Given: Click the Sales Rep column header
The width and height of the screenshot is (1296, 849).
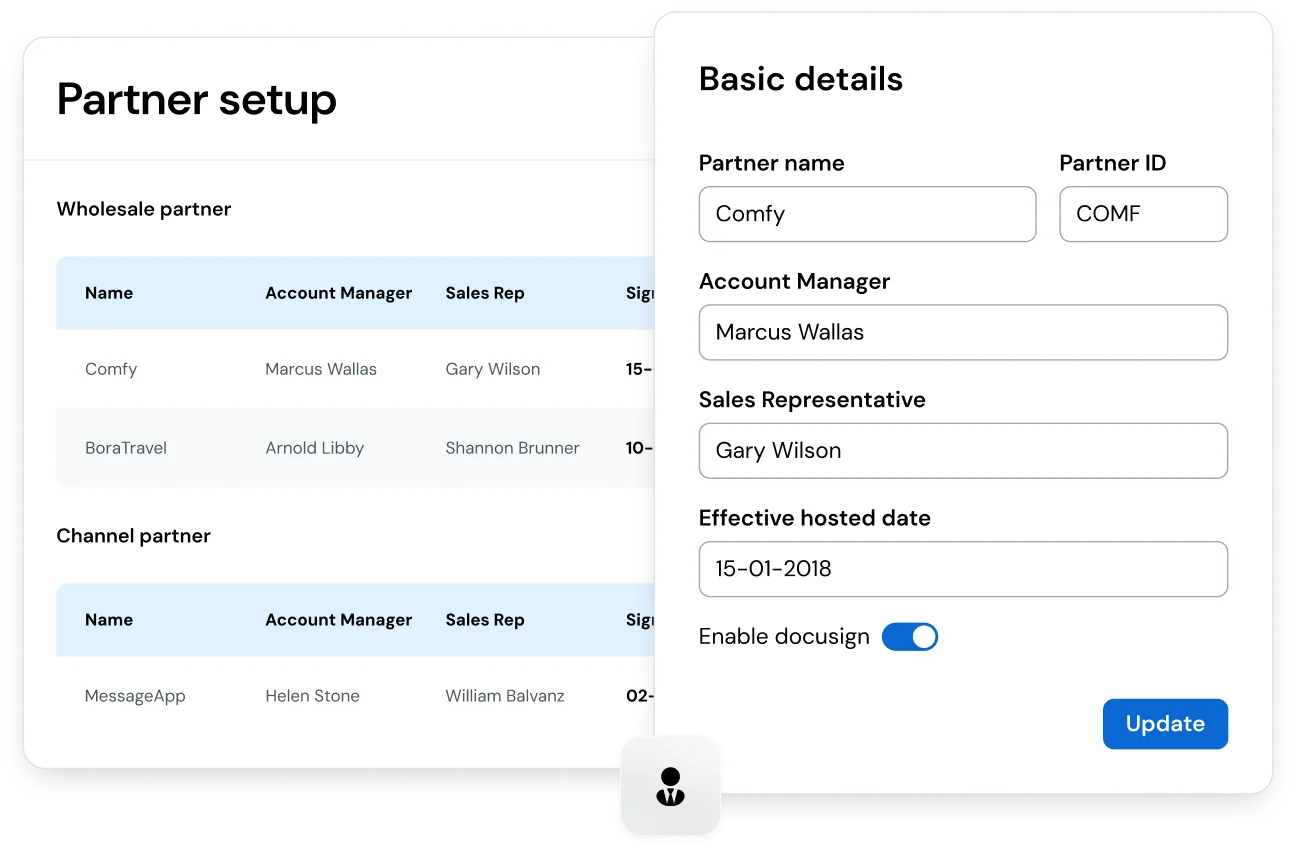Looking at the screenshot, I should coord(485,293).
